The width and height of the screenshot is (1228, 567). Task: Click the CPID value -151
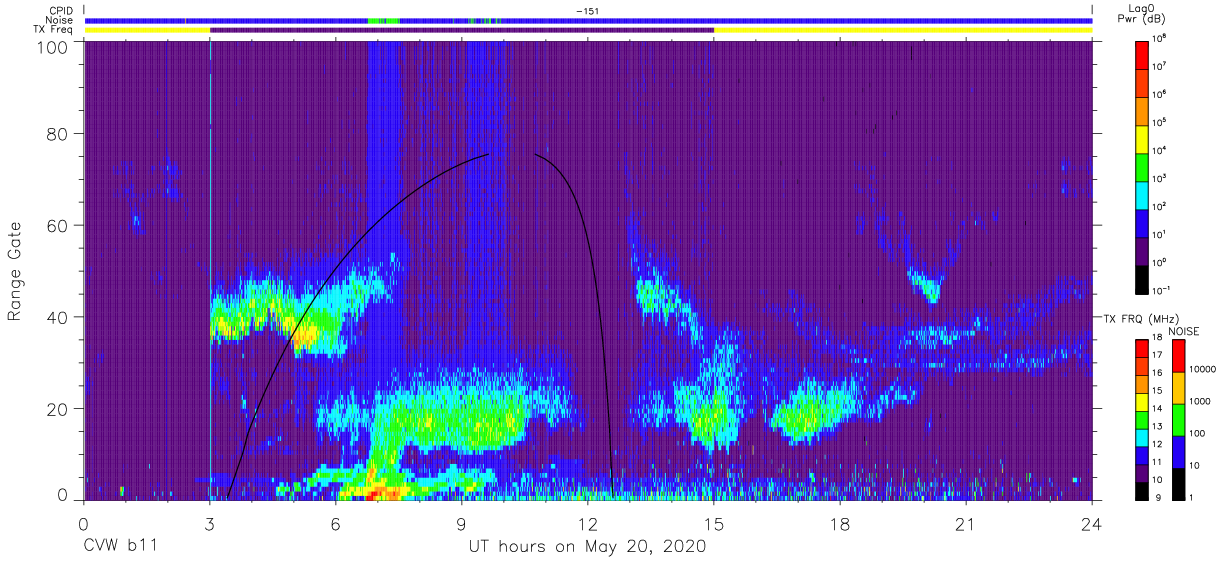click(x=588, y=11)
